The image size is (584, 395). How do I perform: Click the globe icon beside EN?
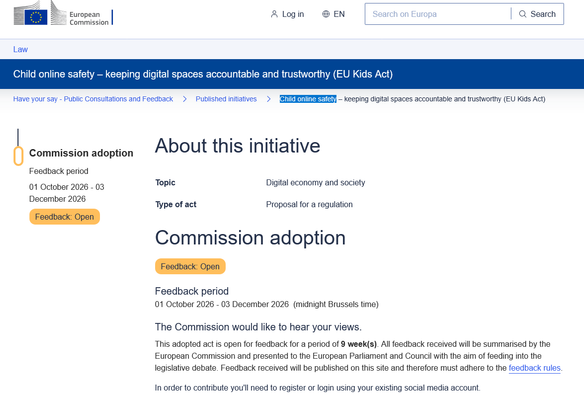tap(326, 14)
